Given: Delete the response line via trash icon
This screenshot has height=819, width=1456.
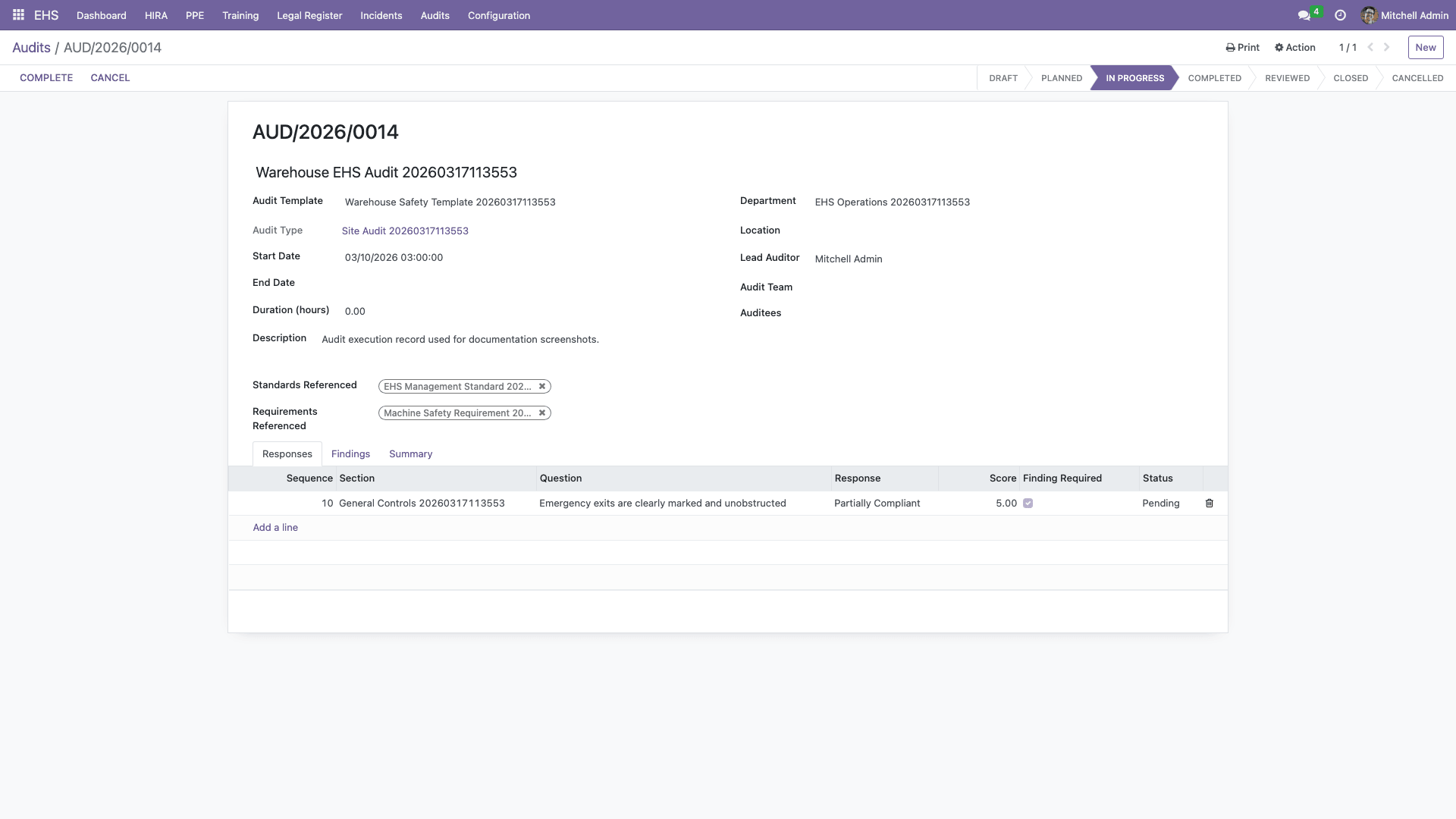Looking at the screenshot, I should pyautogui.click(x=1210, y=503).
